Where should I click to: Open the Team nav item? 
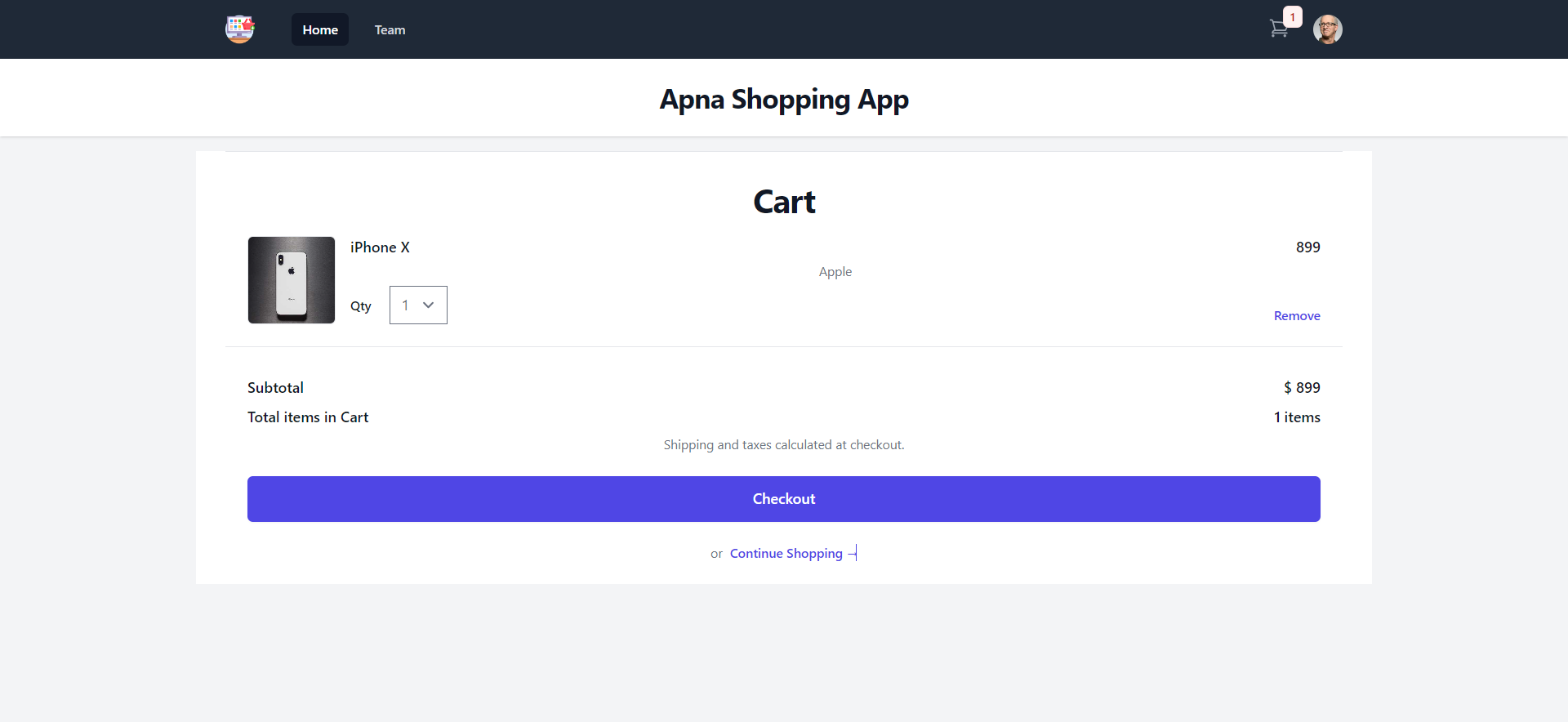click(390, 29)
